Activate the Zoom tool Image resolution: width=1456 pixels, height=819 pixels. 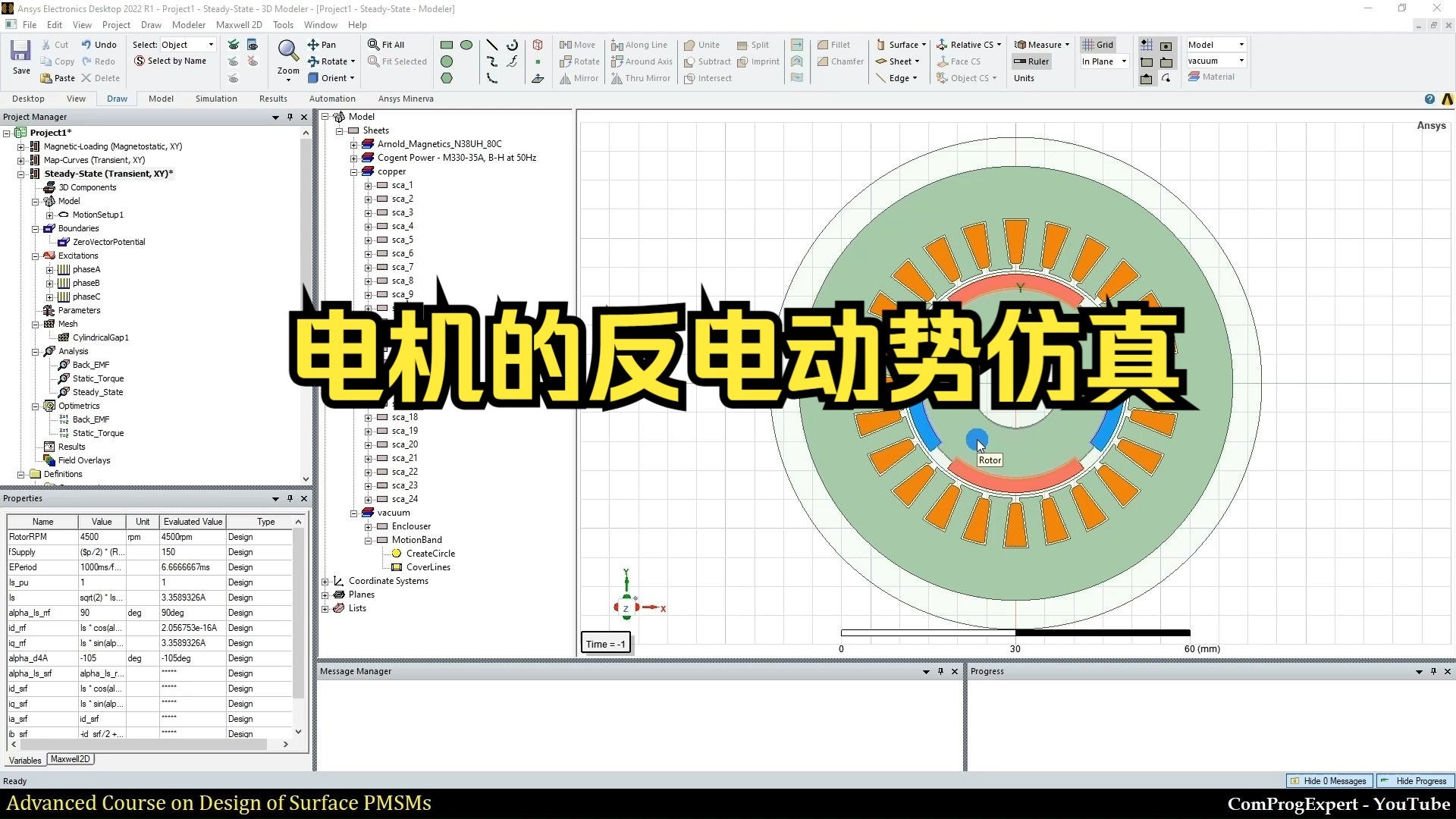[287, 53]
